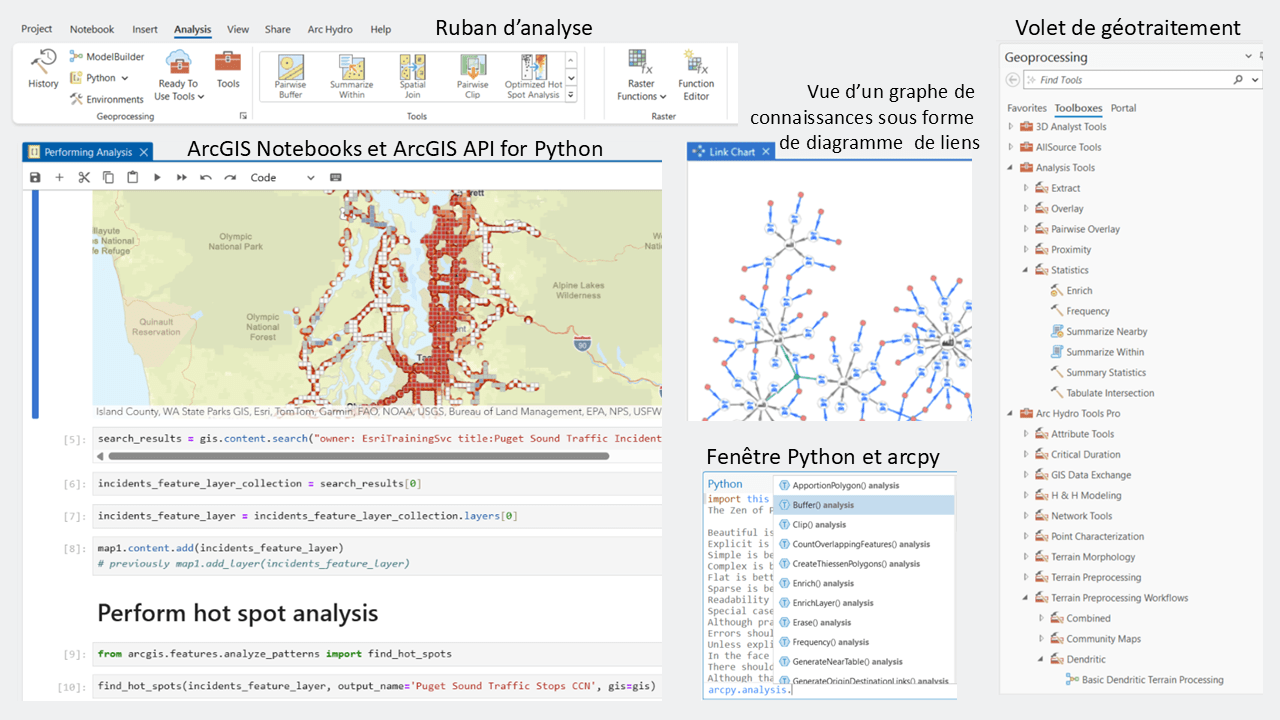Choose the Pairwise Clip gallery tool
Screen dimensions: 1280x720
(473, 76)
